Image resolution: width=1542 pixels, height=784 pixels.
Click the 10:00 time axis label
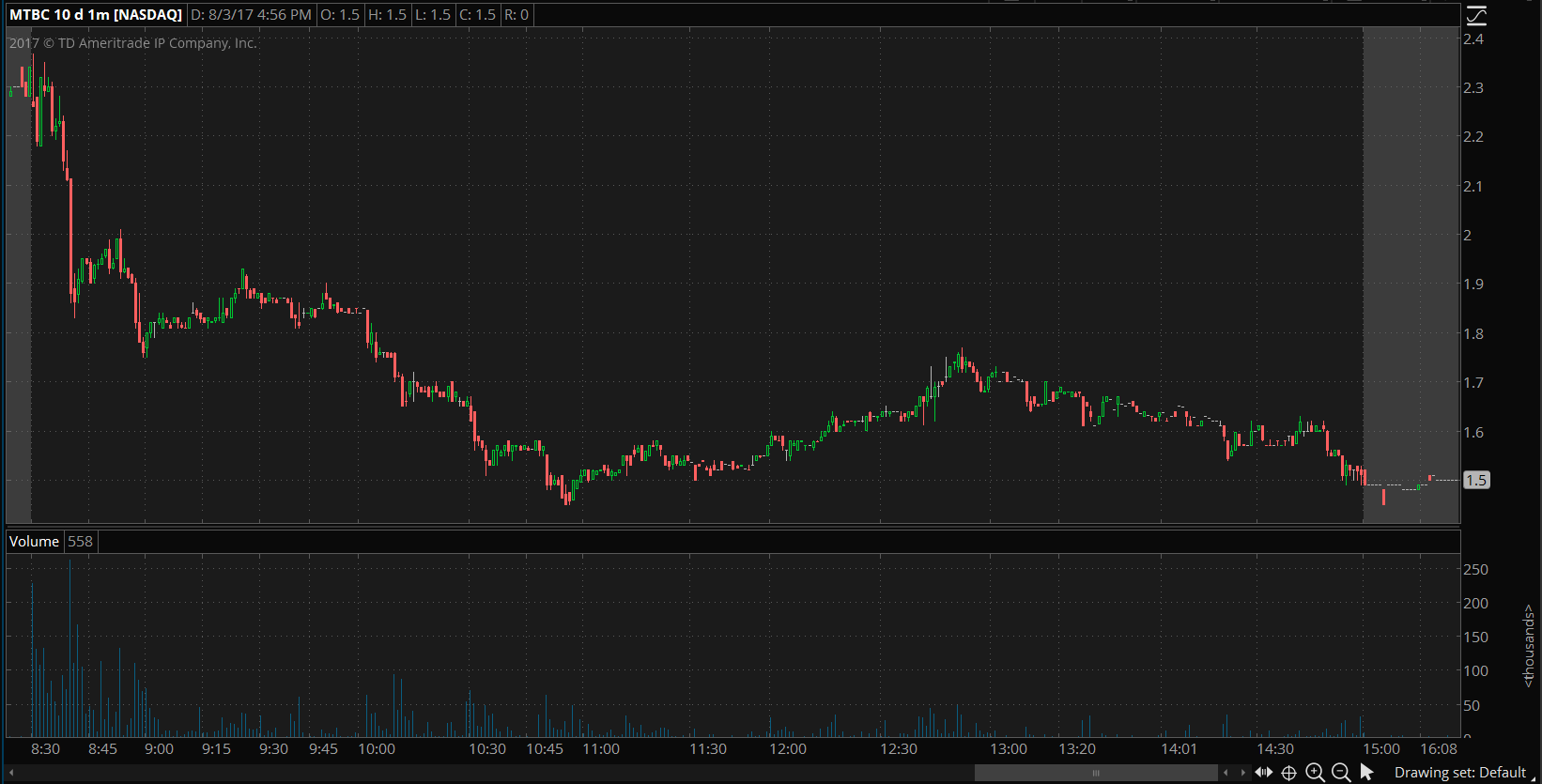[377, 748]
